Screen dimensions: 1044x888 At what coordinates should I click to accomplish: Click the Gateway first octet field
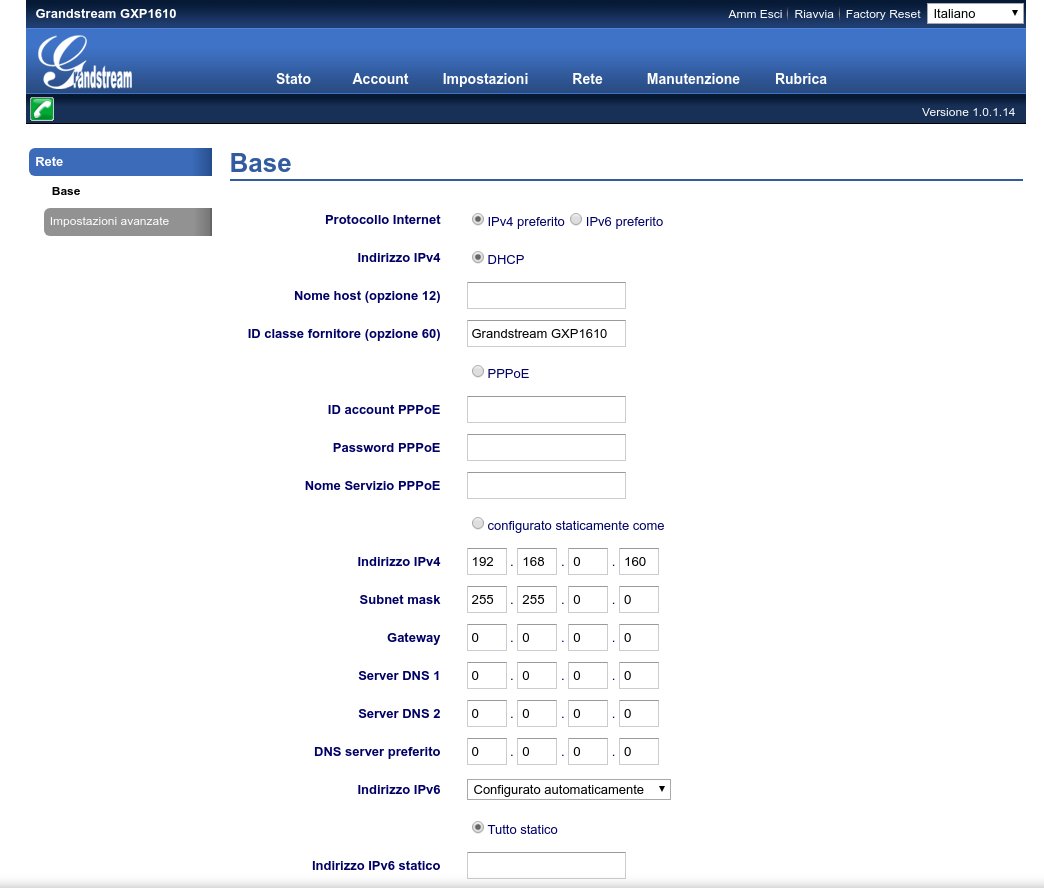click(487, 637)
